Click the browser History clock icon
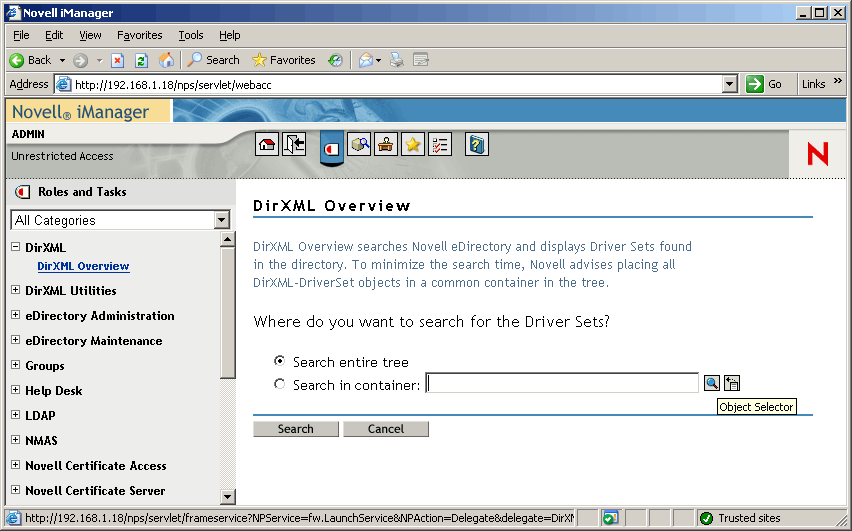Image resolution: width=852 pixels, height=531 pixels. 335,60
